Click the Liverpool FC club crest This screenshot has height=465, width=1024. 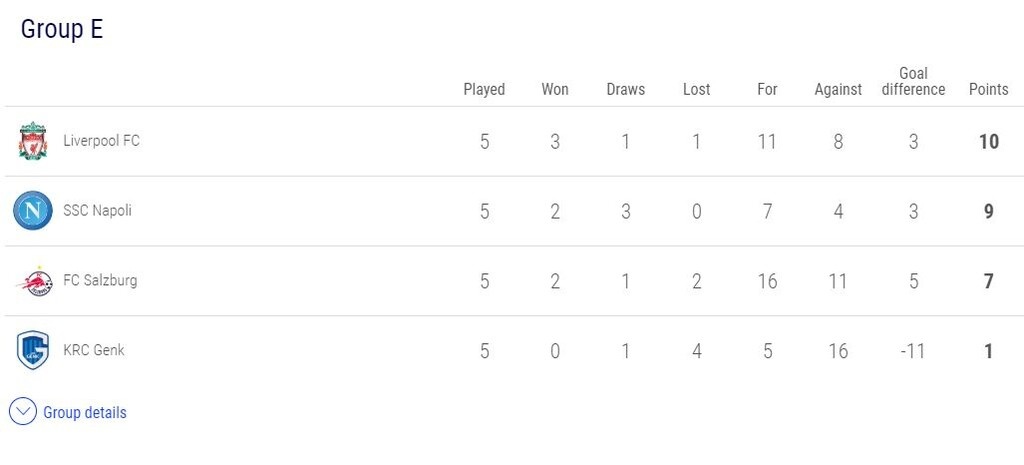[x=33, y=141]
